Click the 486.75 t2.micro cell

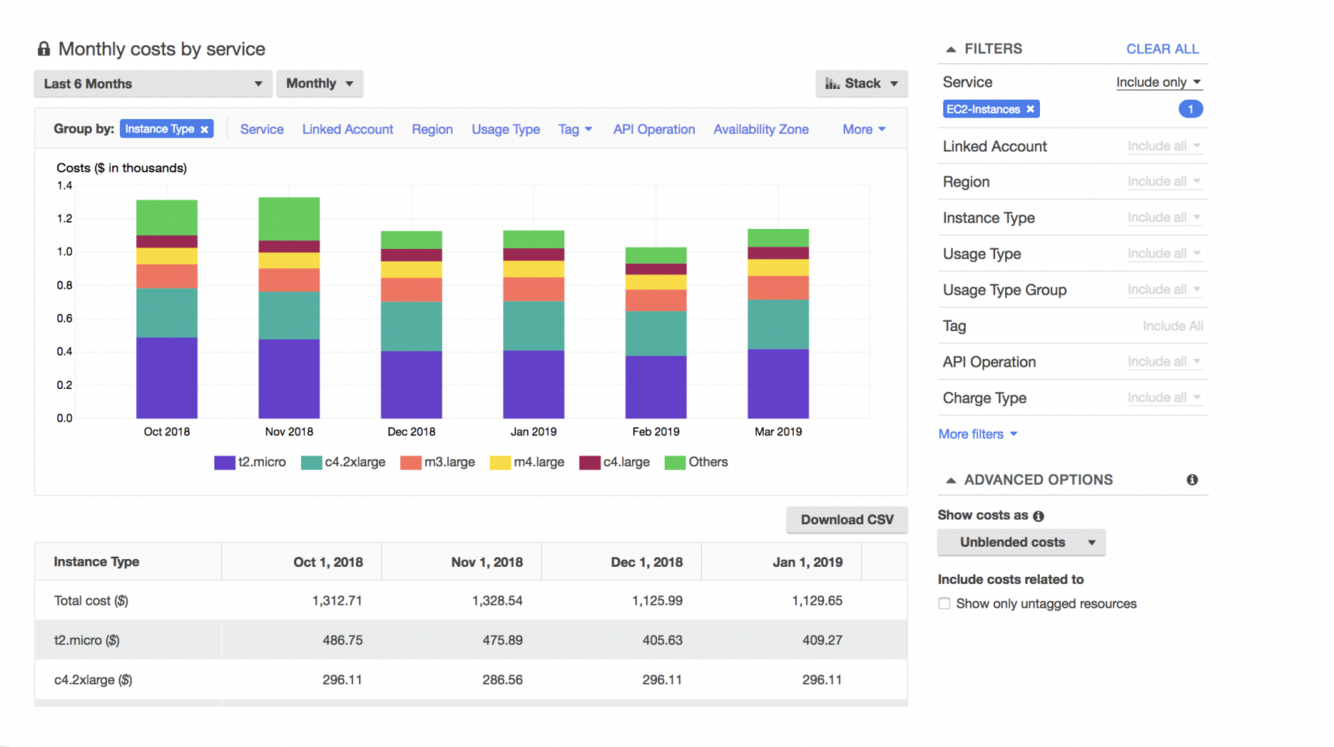[x=343, y=640]
